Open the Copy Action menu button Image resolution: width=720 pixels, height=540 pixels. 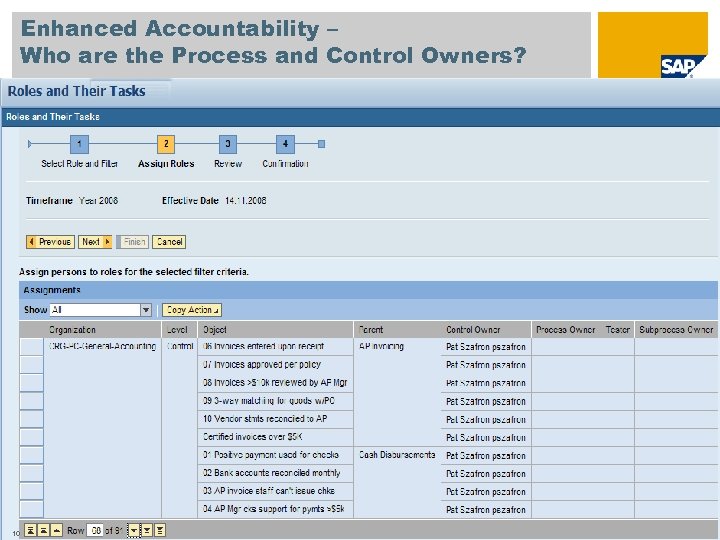point(192,310)
